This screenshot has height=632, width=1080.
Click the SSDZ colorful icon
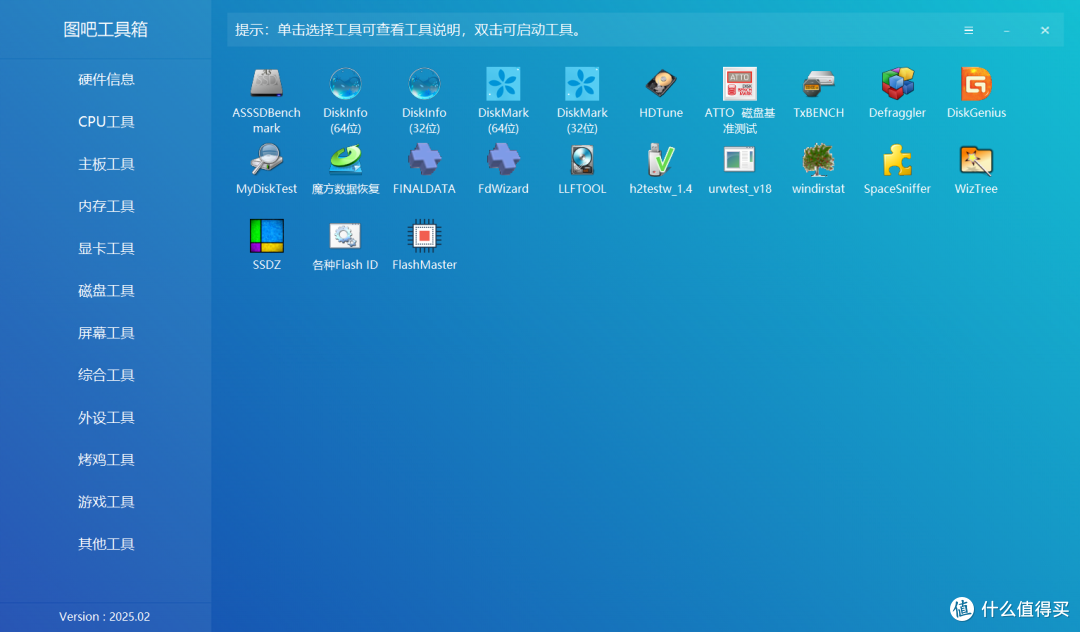click(x=267, y=235)
